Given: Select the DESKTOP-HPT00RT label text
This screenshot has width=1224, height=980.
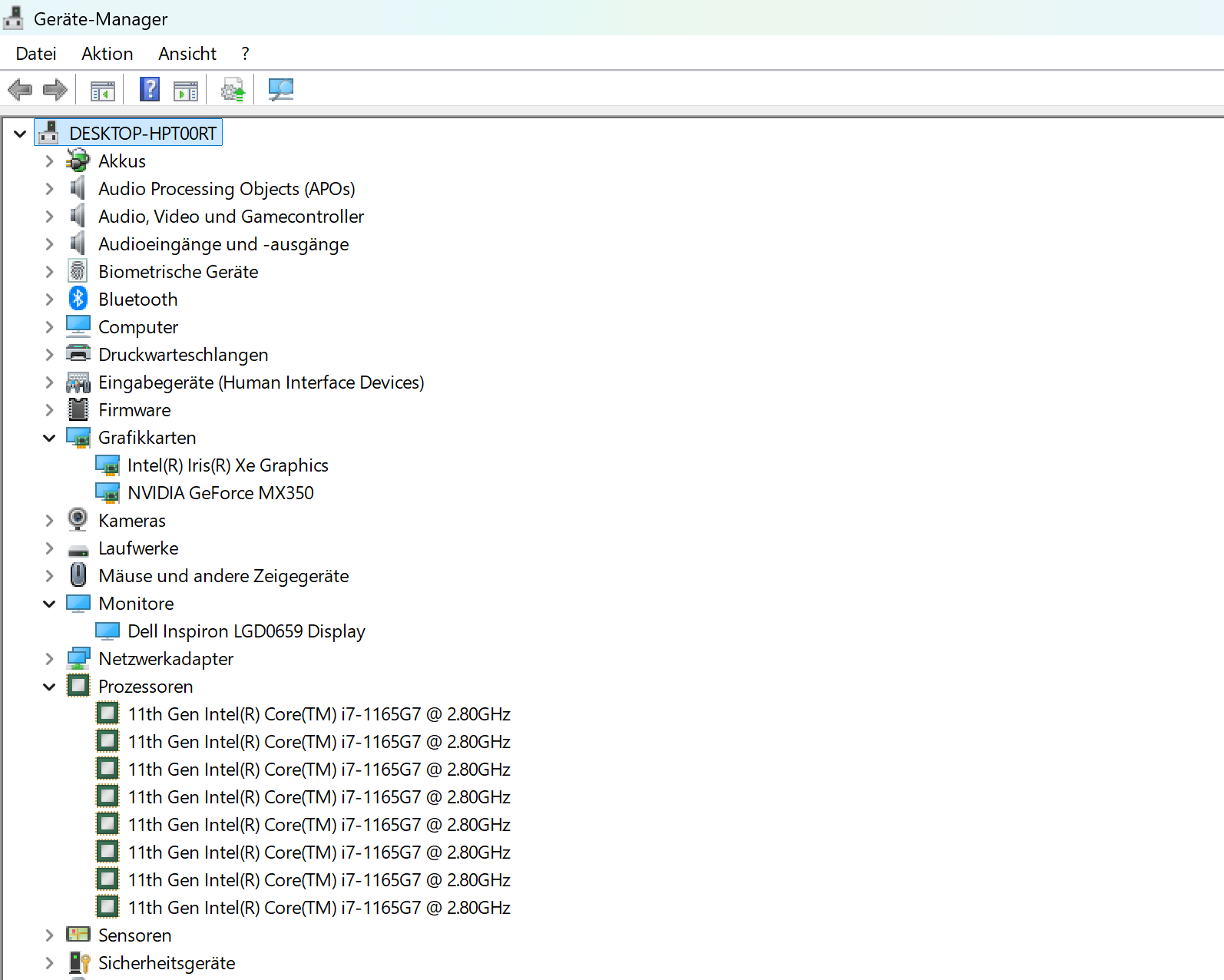Looking at the screenshot, I should point(143,134).
